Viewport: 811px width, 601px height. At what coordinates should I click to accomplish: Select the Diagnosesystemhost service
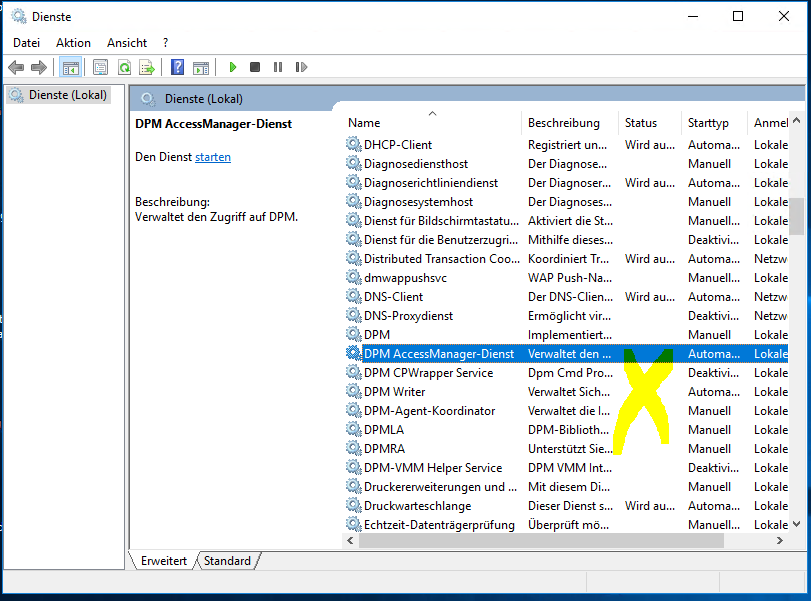pyautogui.click(x=418, y=202)
